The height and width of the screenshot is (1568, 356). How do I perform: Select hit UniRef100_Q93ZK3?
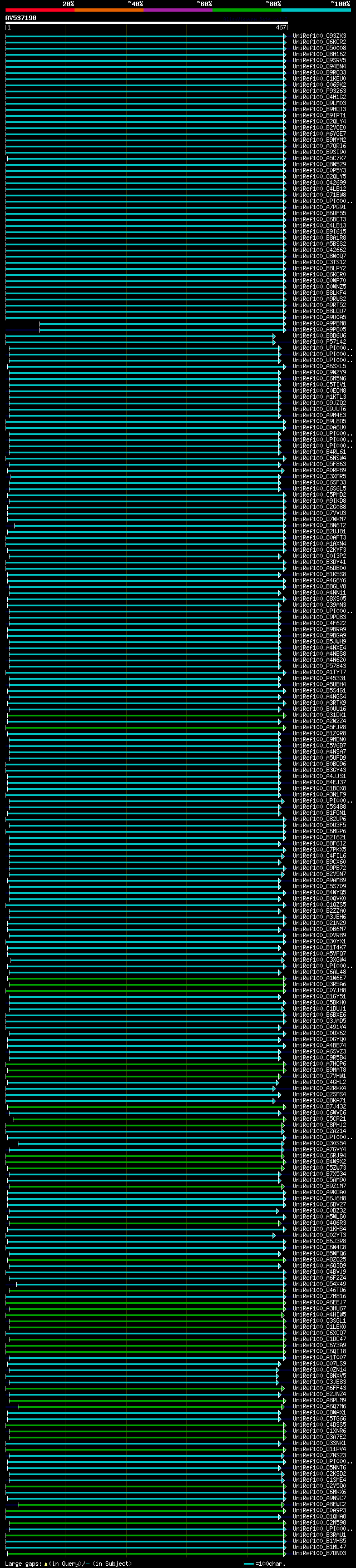(x=319, y=36)
